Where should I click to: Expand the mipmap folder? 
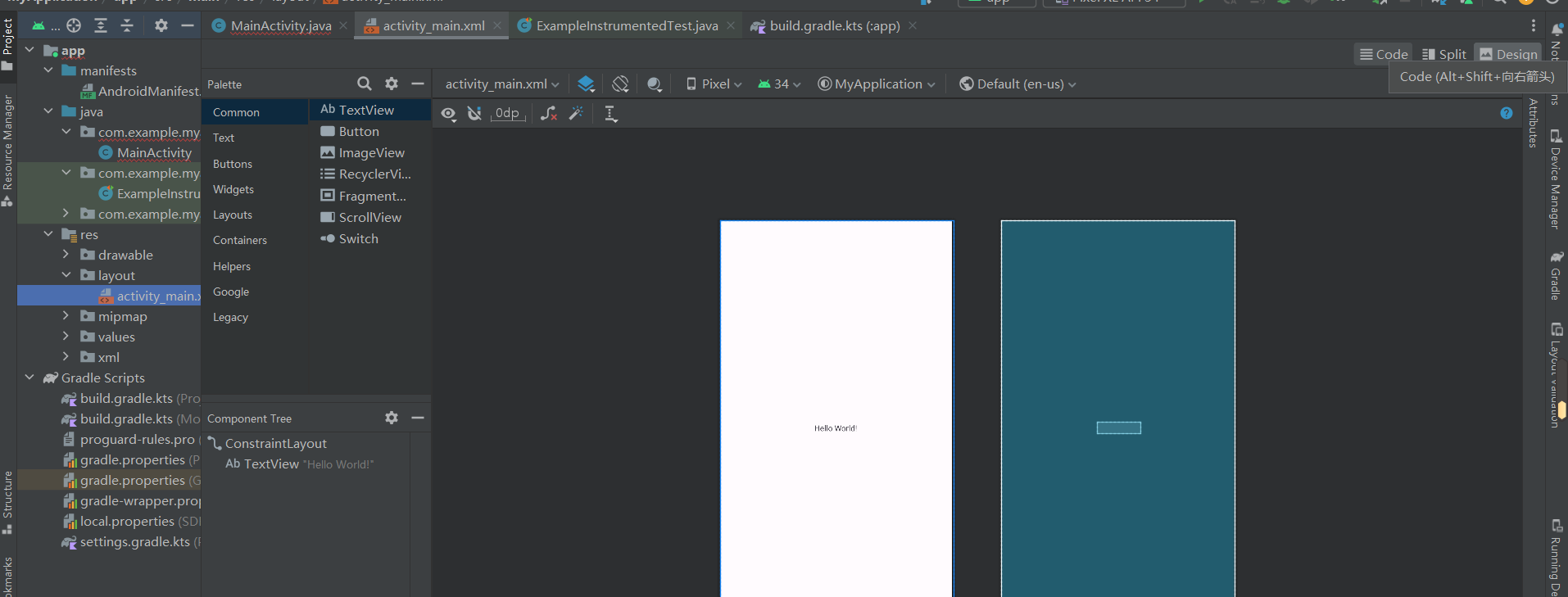[66, 316]
